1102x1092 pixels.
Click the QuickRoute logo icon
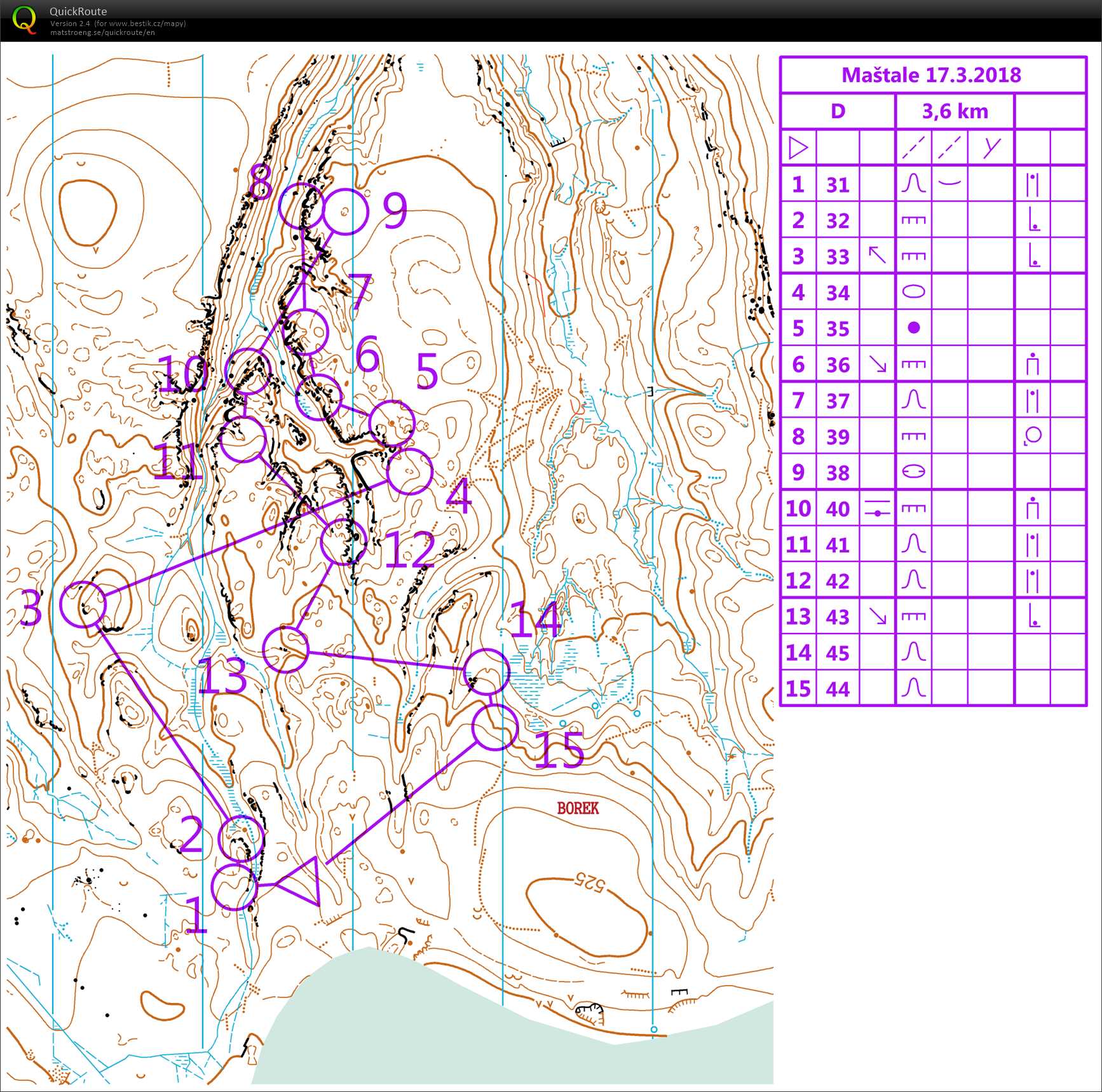(24, 20)
